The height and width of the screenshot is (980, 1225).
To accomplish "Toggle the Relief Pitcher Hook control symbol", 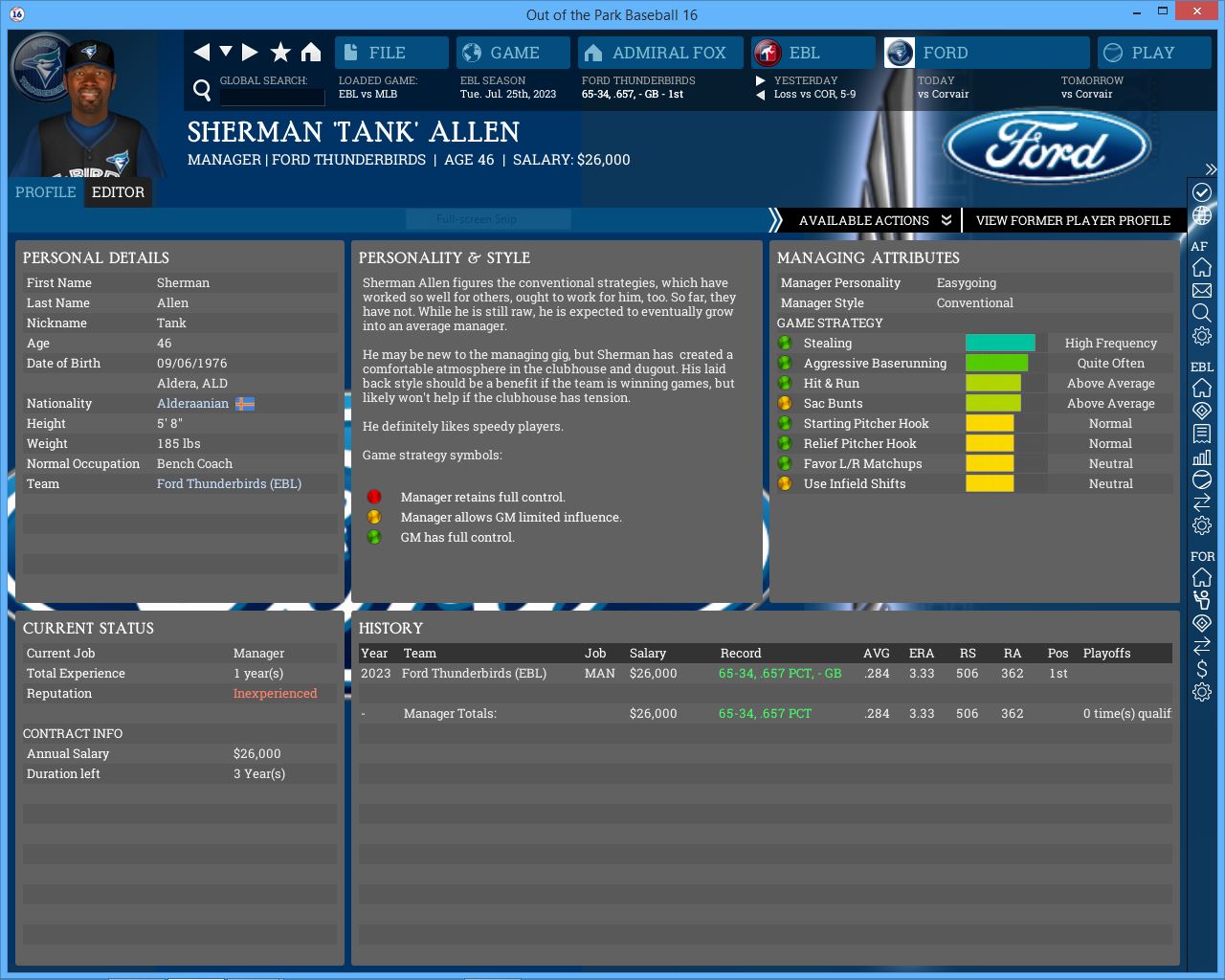I will coord(785,443).
